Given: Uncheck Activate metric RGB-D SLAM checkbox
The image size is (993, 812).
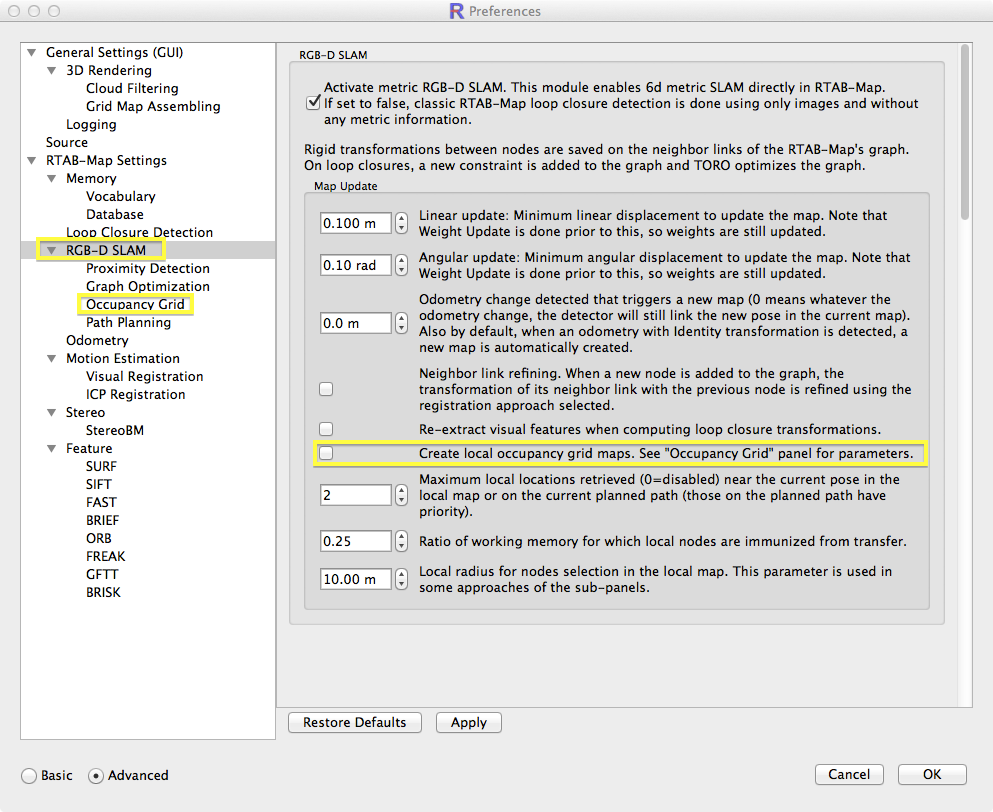Looking at the screenshot, I should click(313, 103).
